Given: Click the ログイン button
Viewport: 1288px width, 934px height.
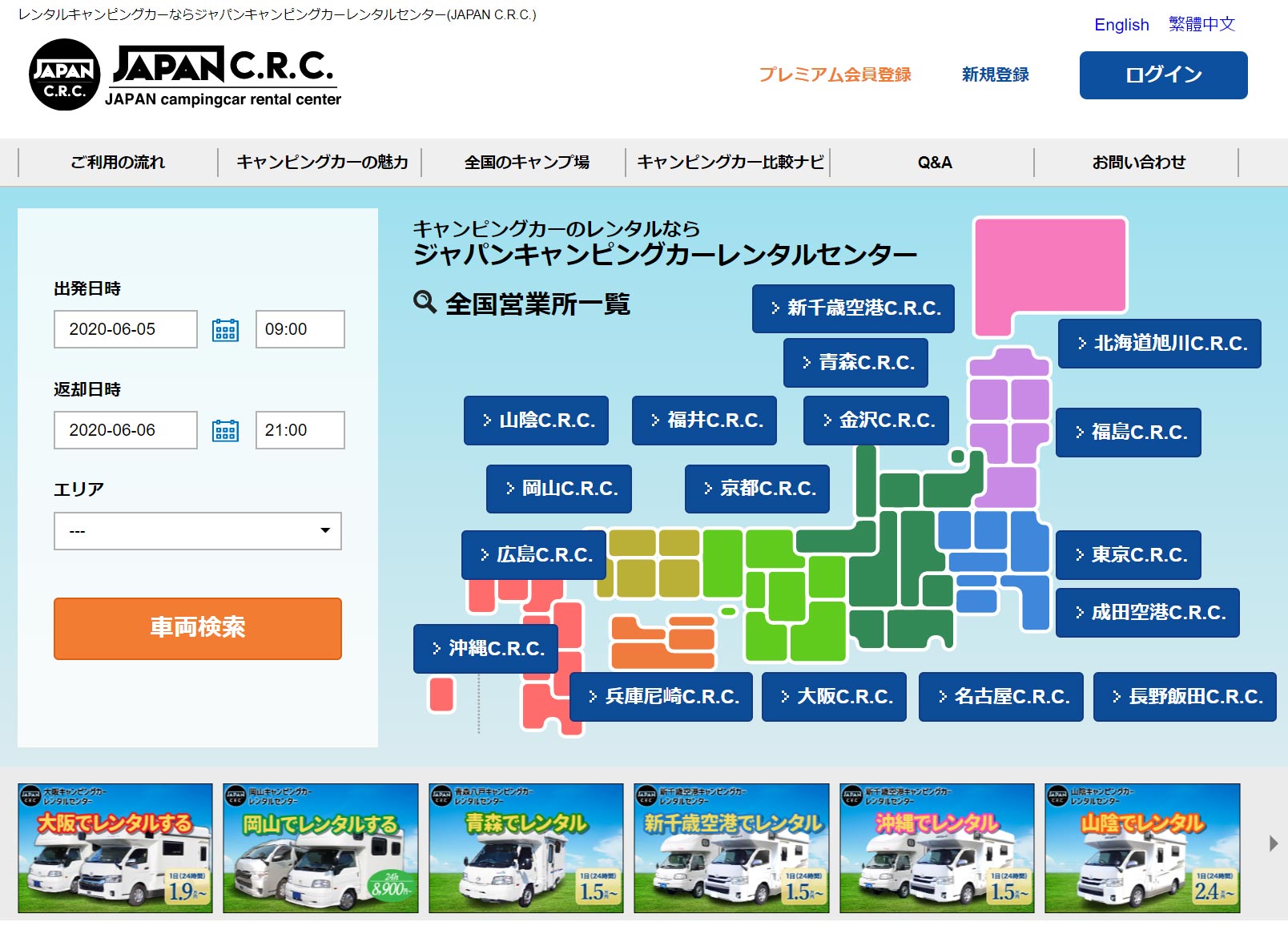Looking at the screenshot, I should (x=1163, y=74).
